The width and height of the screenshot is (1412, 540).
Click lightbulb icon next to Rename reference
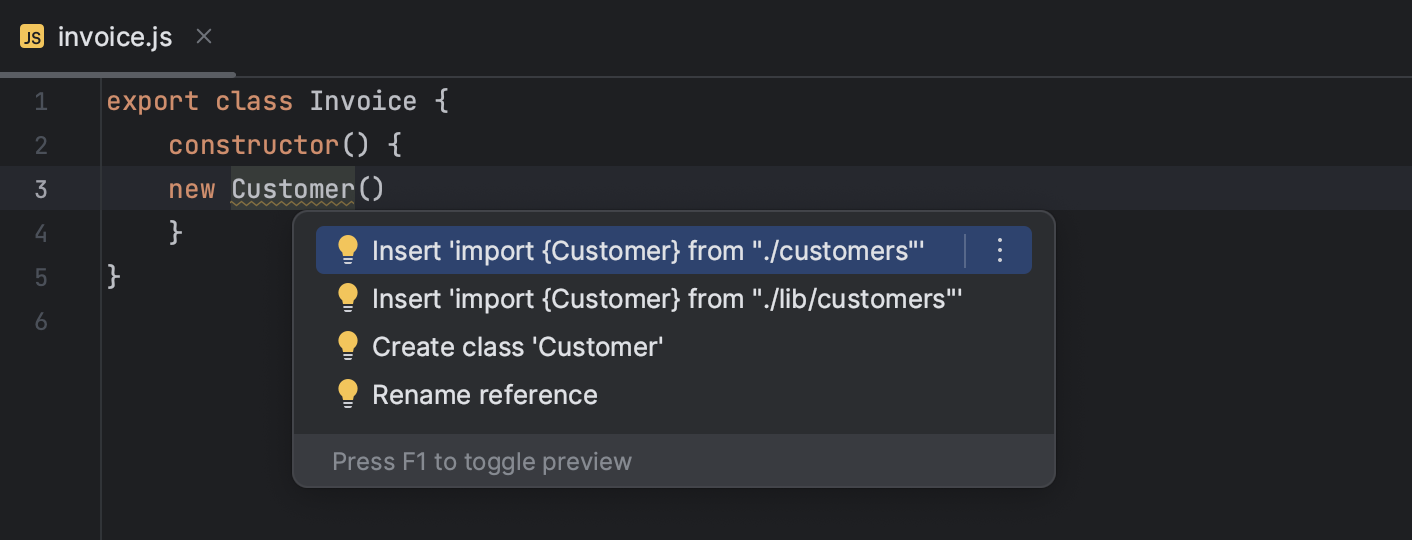(x=348, y=394)
